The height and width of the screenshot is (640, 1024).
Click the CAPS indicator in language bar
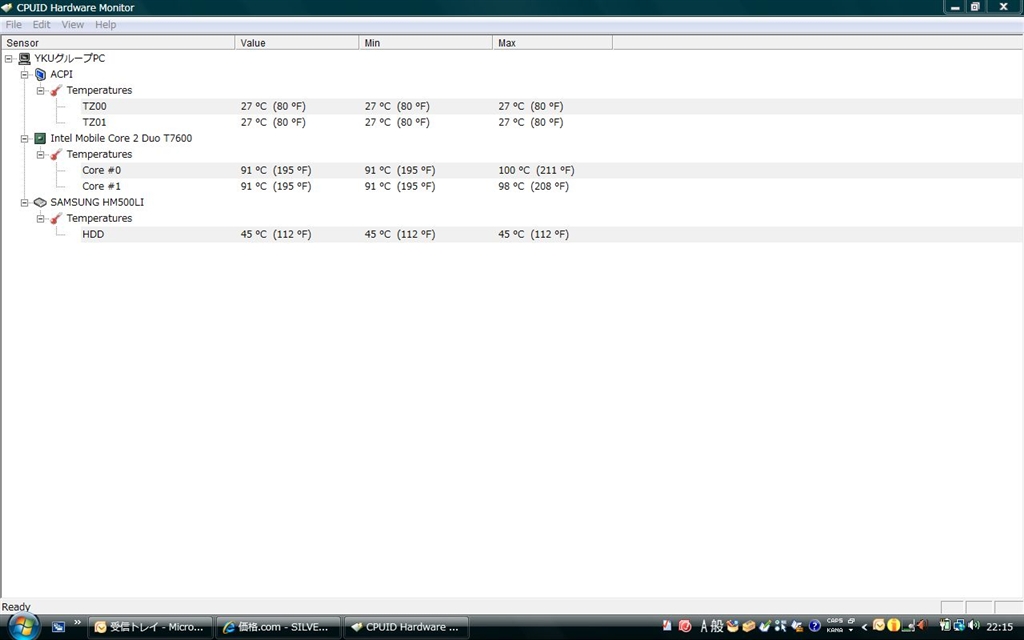point(835,620)
